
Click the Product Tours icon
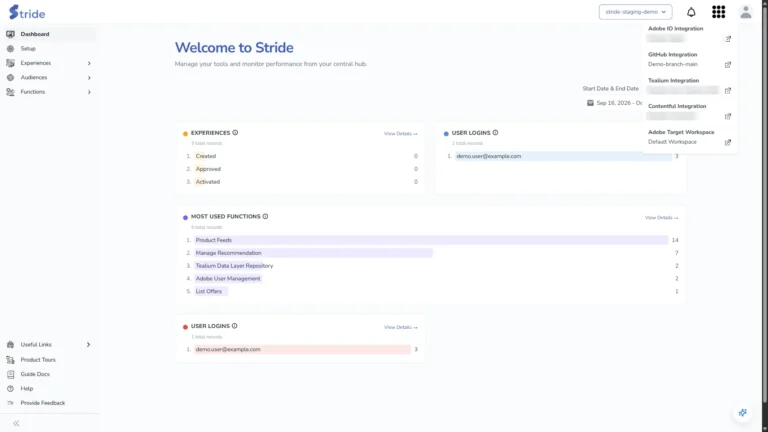(x=10, y=360)
